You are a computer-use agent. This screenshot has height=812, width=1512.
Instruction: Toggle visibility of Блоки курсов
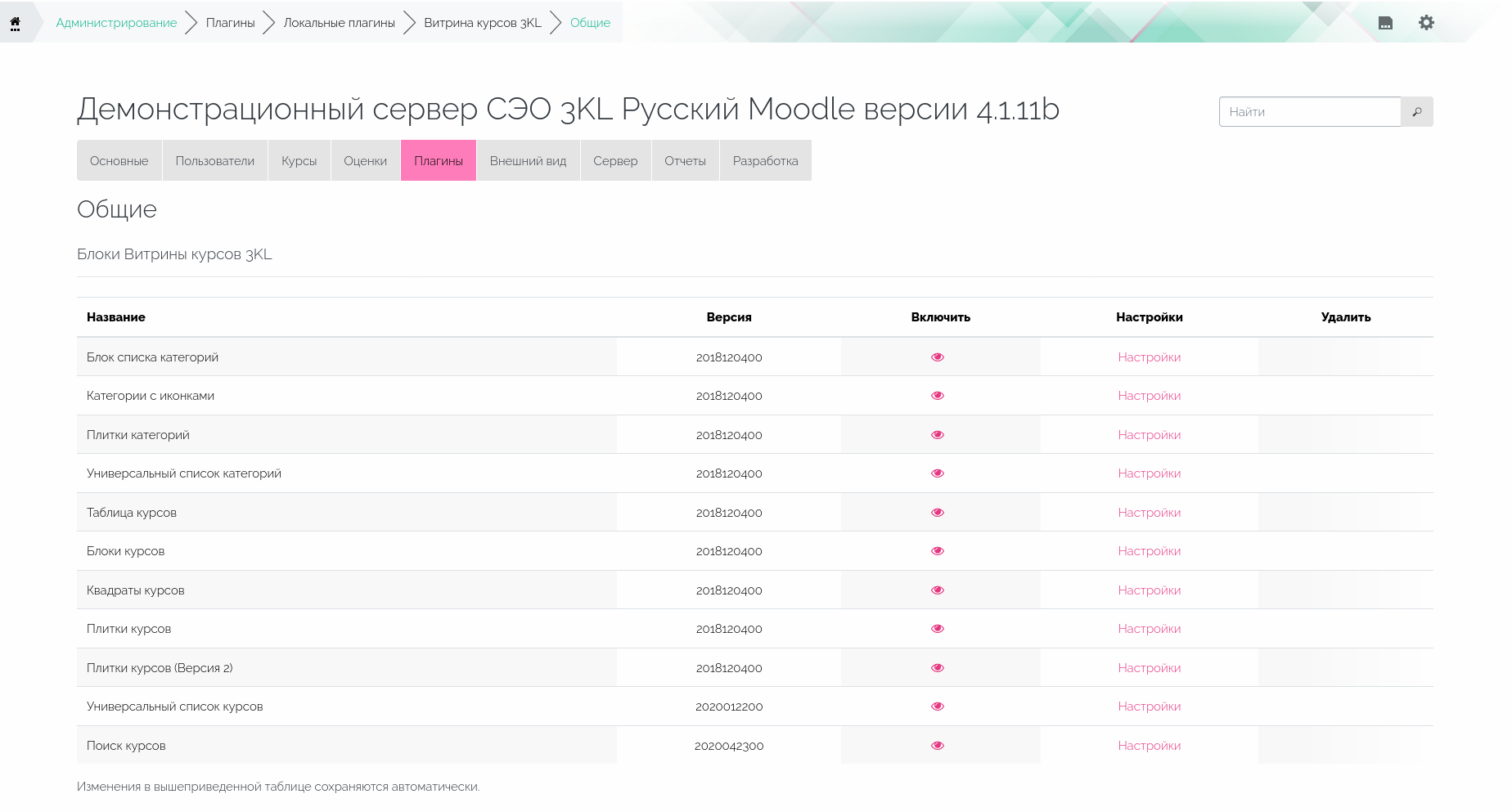pyautogui.click(x=938, y=551)
